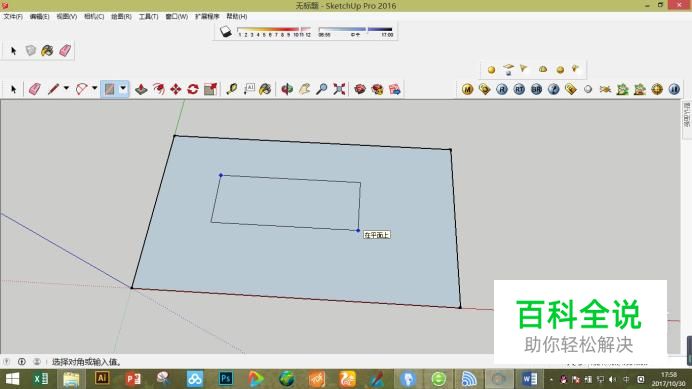Expand the arc tool dropdown arrow
The height and width of the screenshot is (389, 692).
click(94, 89)
